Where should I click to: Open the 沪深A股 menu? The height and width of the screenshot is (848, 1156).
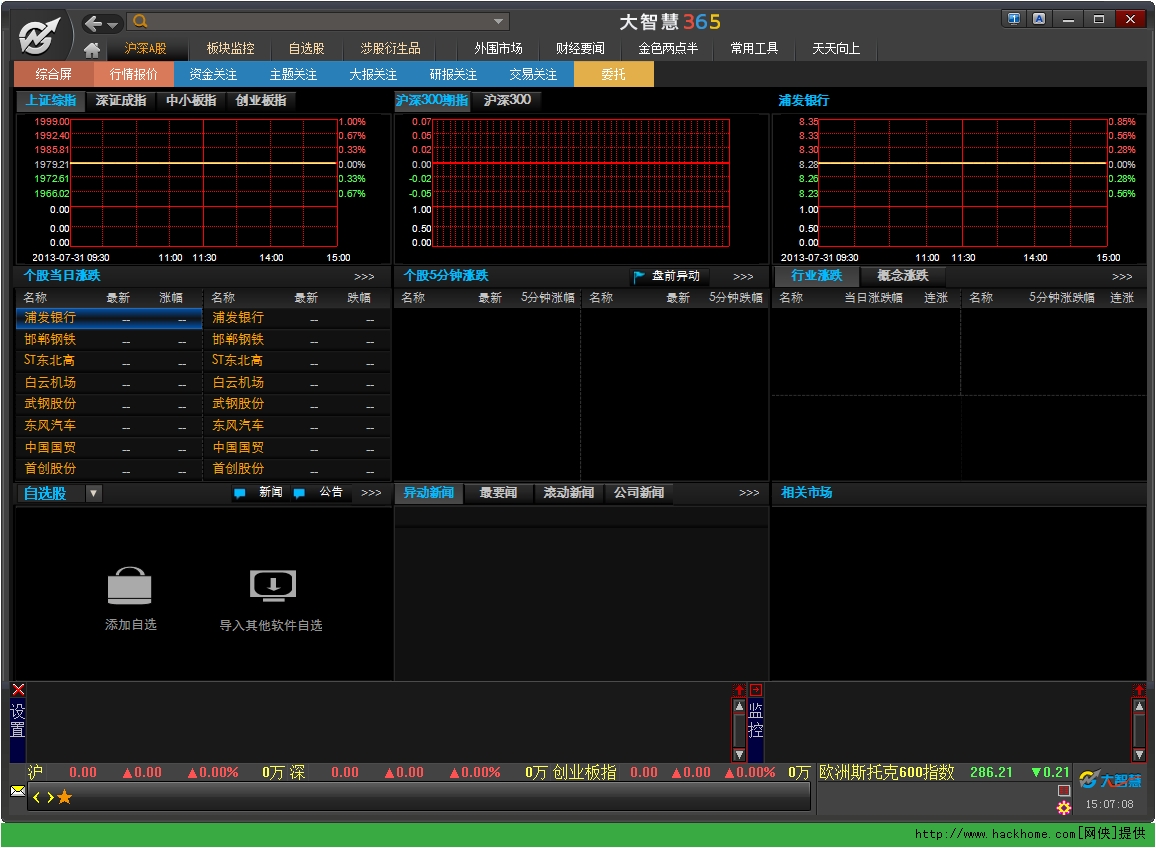tap(145, 49)
